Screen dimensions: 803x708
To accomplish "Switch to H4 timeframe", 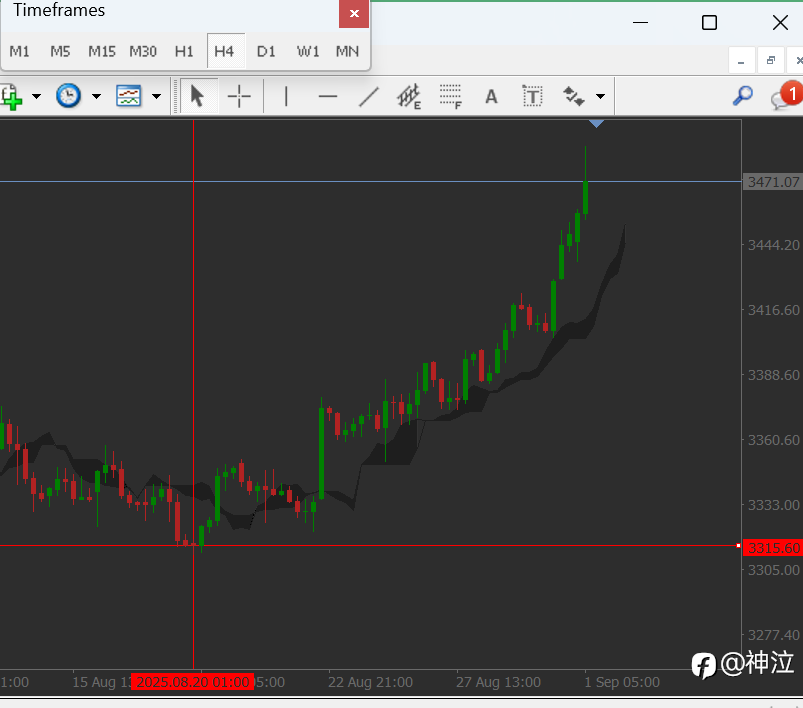I will coord(224,51).
